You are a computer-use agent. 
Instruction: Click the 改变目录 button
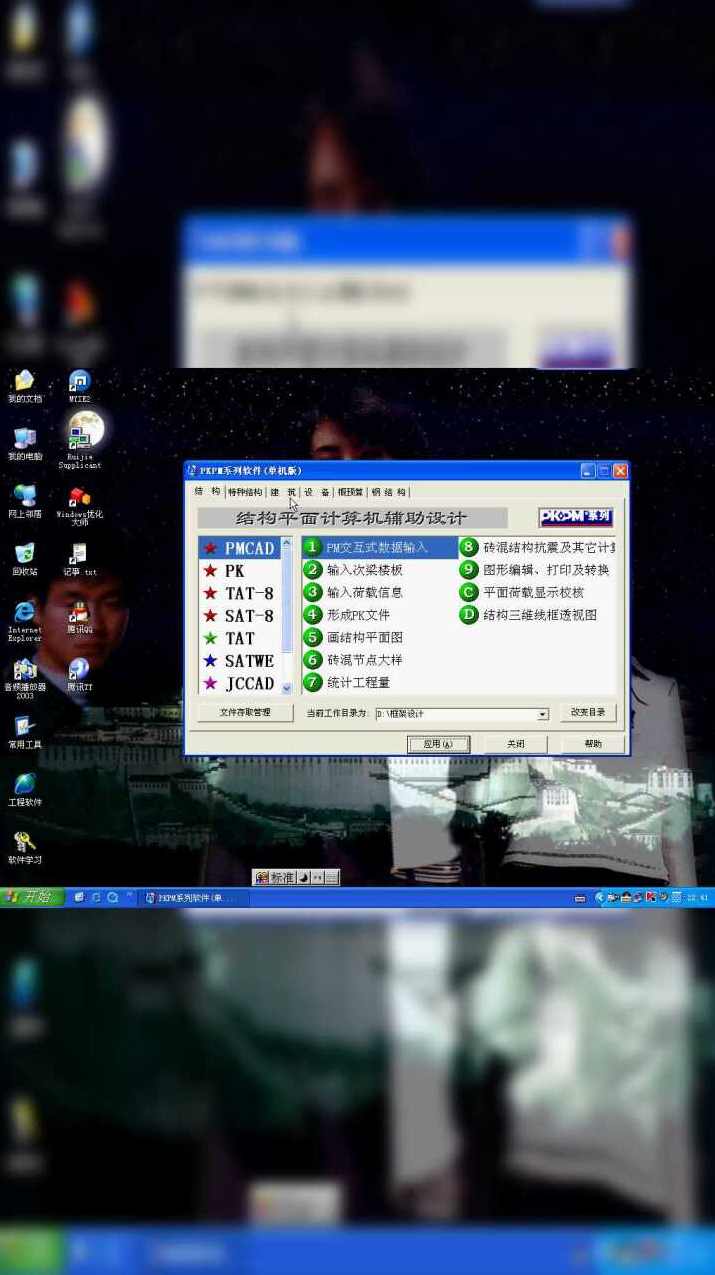588,713
